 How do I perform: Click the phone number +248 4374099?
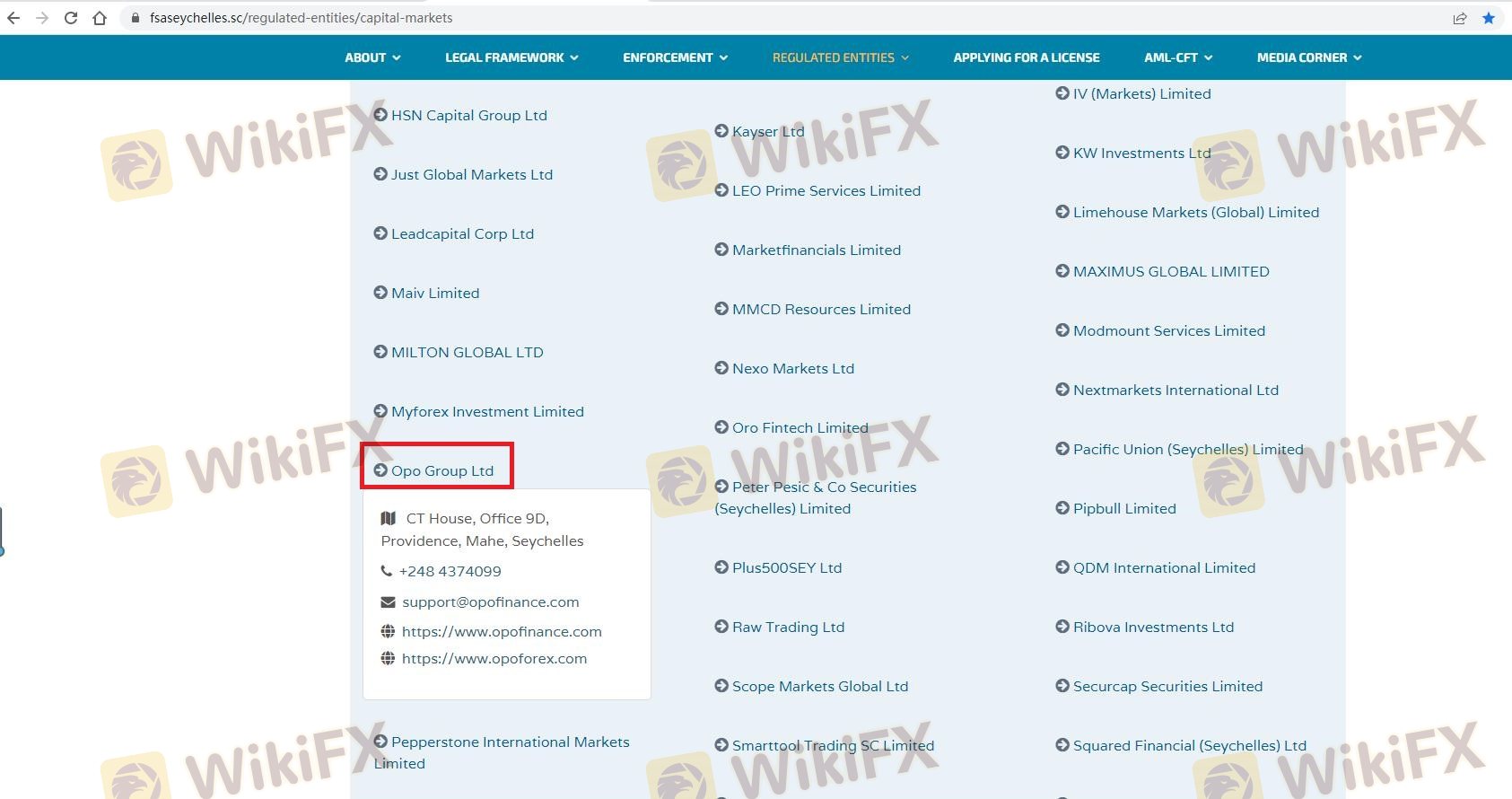(x=450, y=571)
